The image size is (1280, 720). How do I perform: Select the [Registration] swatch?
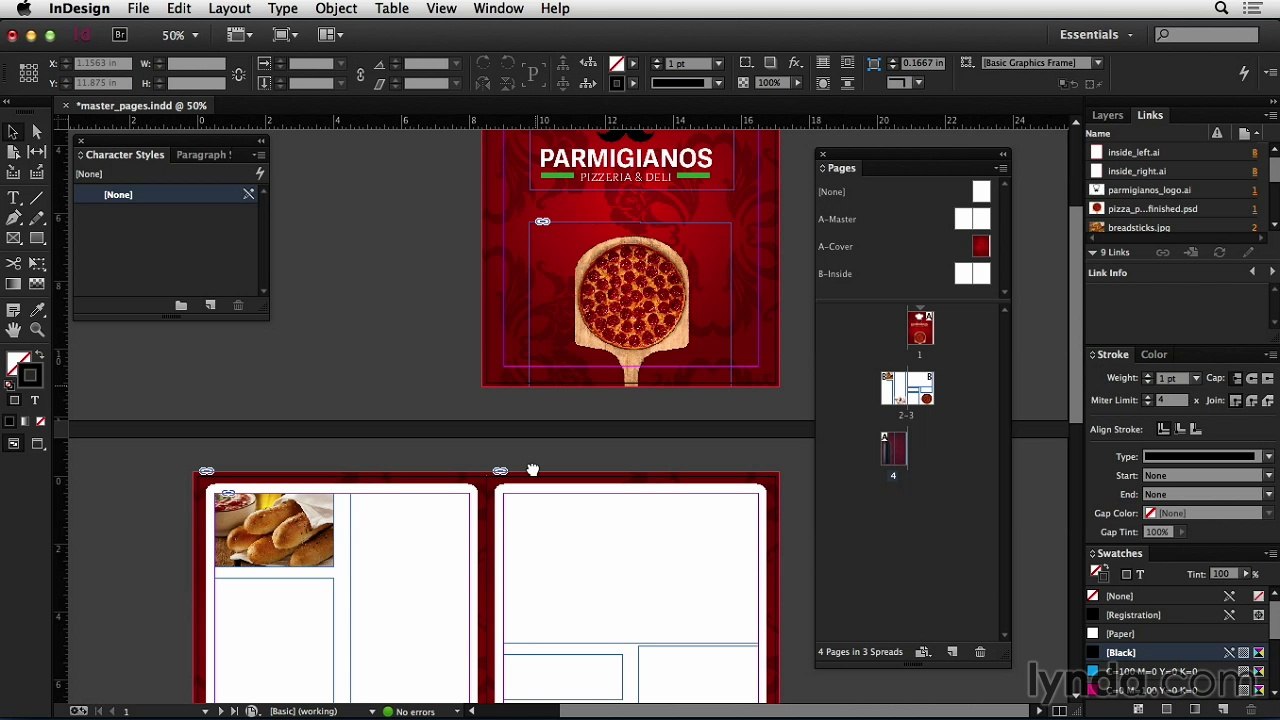(x=1177, y=615)
